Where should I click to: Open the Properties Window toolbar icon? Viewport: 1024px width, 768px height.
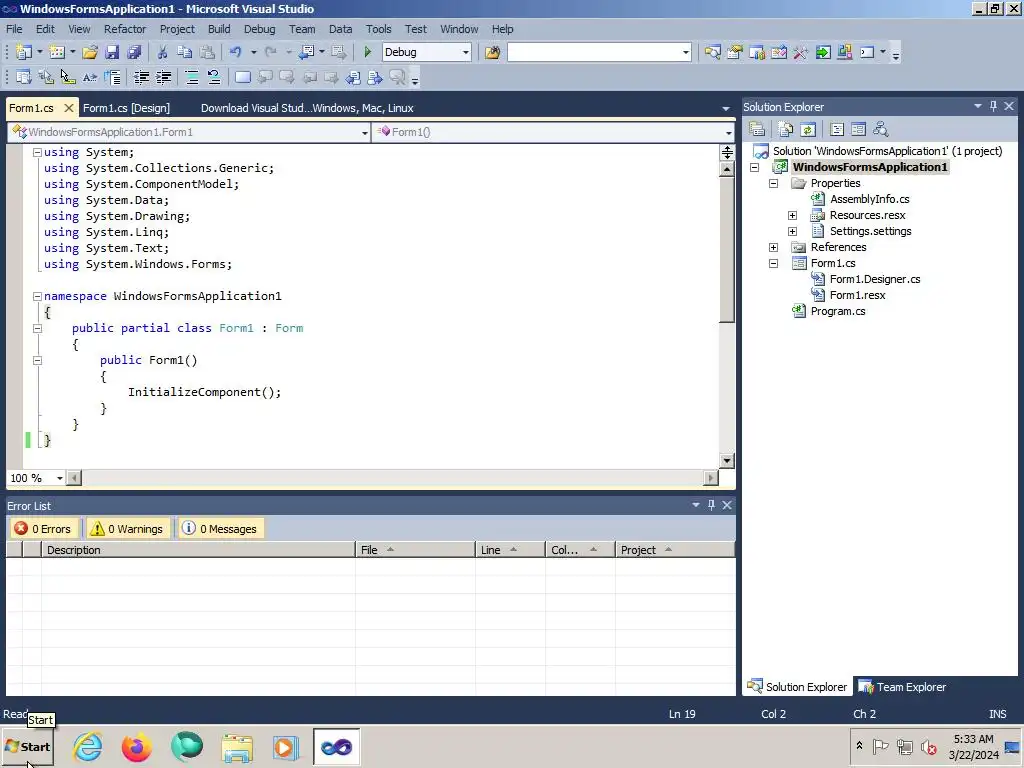[x=735, y=52]
